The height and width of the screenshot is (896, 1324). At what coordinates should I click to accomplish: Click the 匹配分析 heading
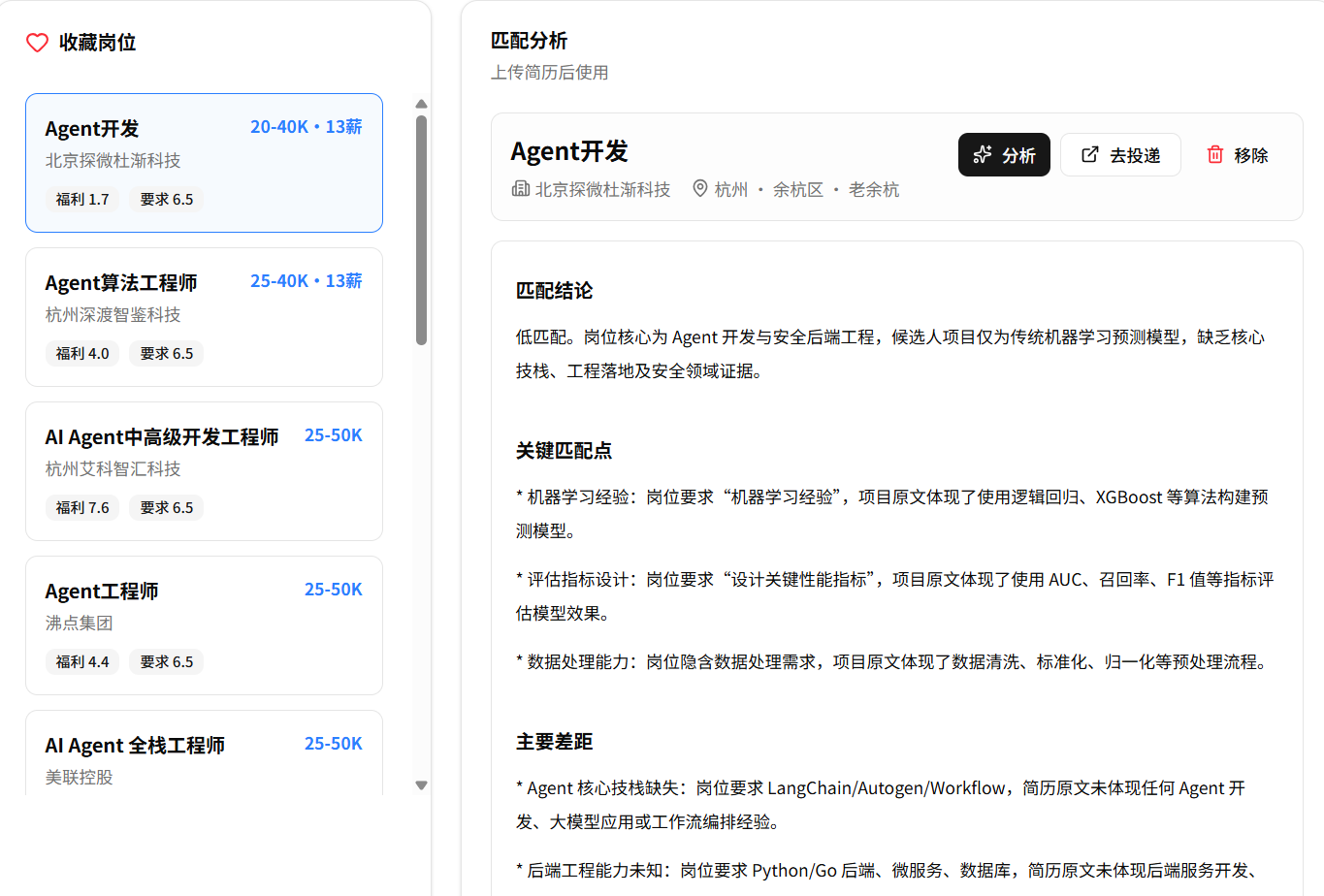point(529,41)
